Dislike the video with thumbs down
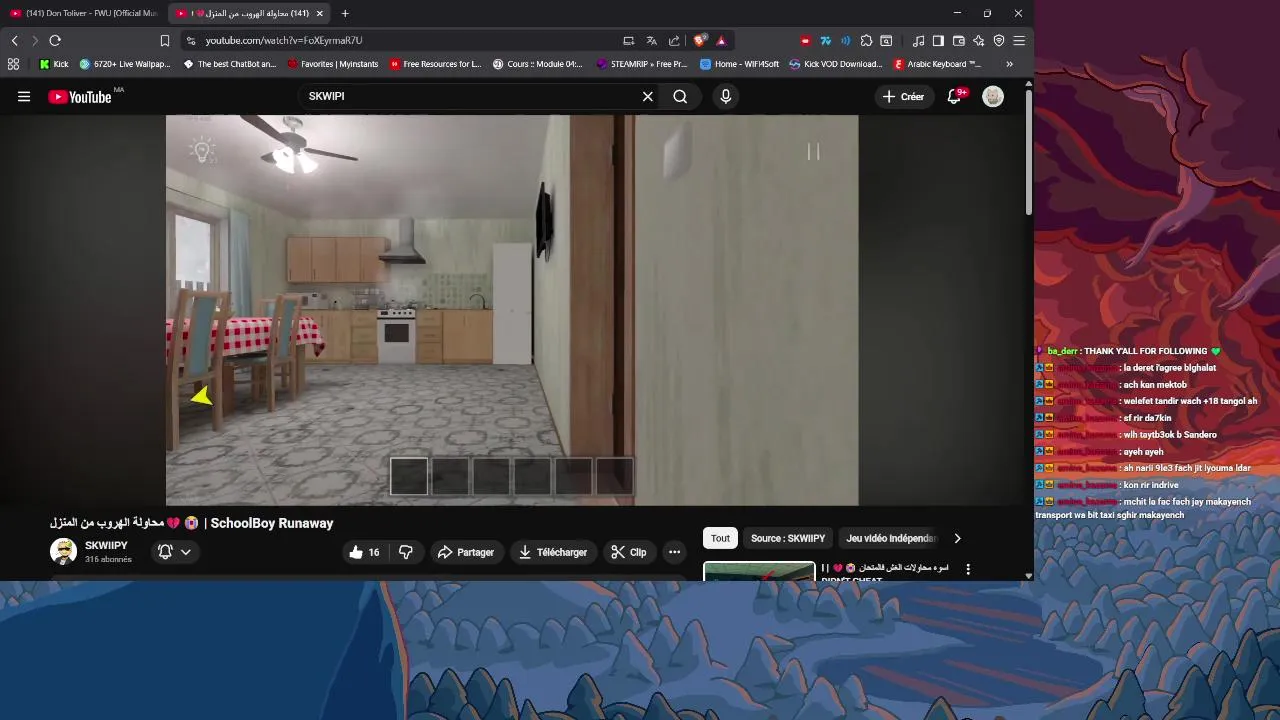This screenshot has height=720, width=1280. [x=406, y=552]
